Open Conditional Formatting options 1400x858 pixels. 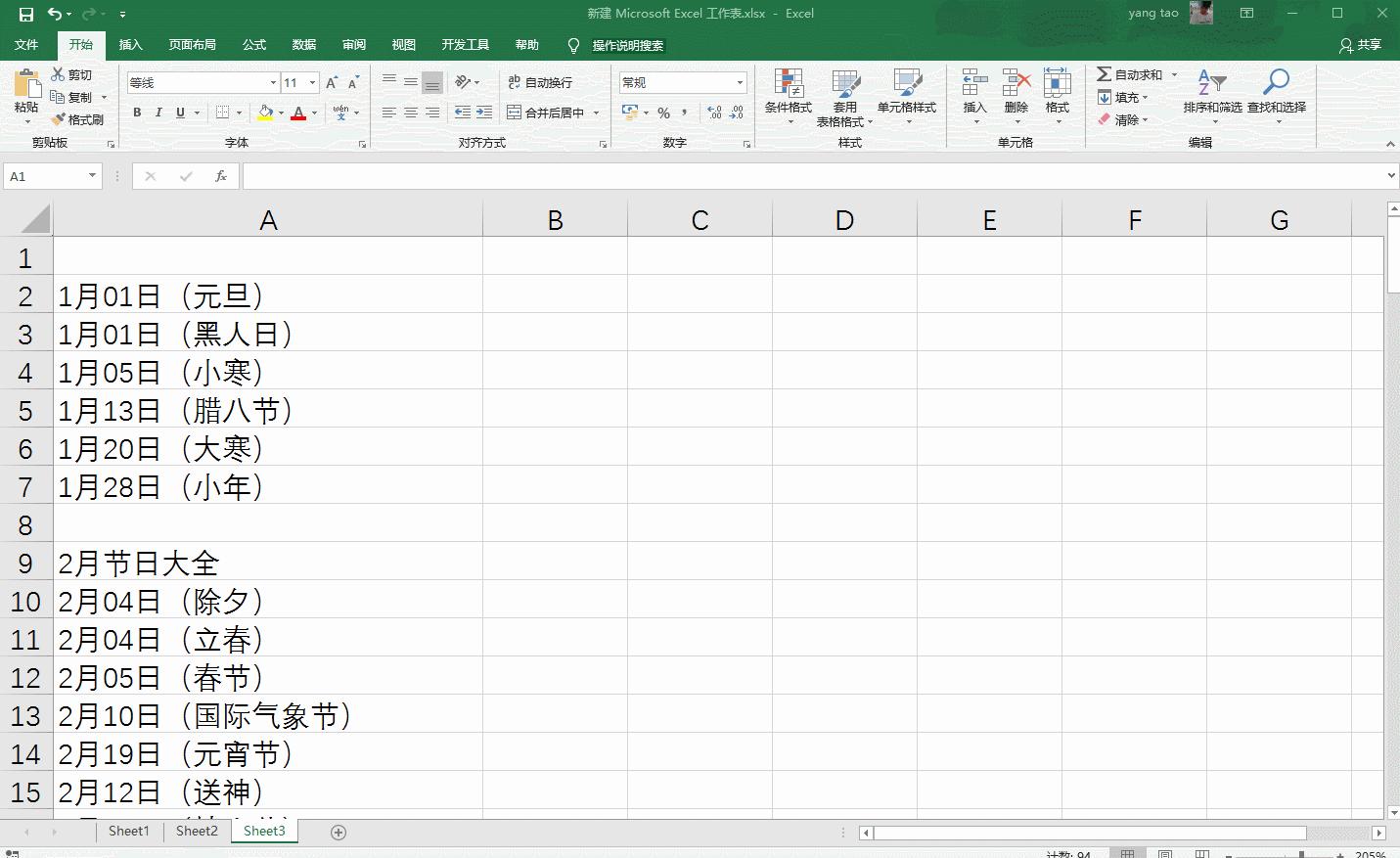coord(788,96)
